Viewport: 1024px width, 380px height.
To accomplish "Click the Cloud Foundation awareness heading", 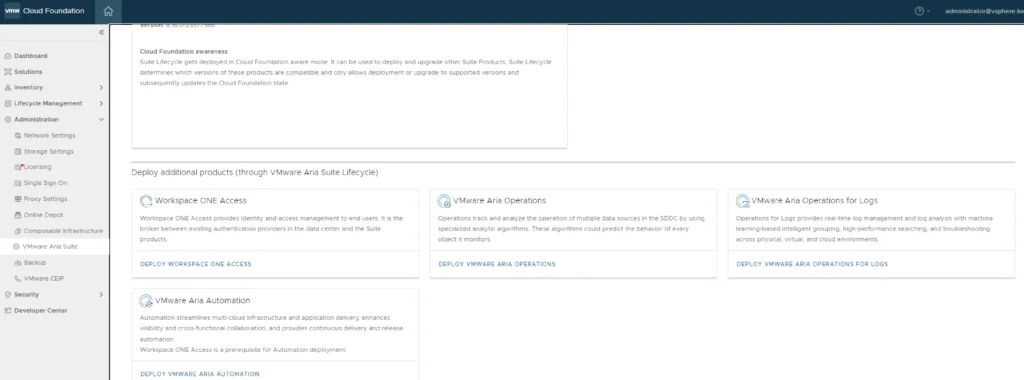I will tap(184, 52).
